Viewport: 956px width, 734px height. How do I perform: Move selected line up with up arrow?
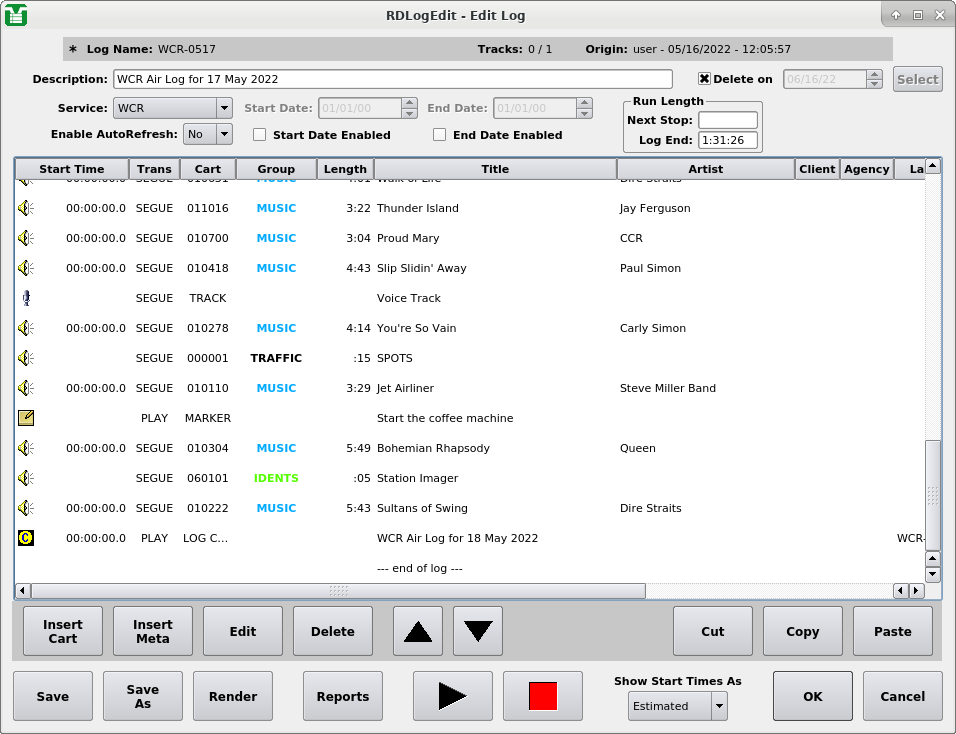coord(418,631)
